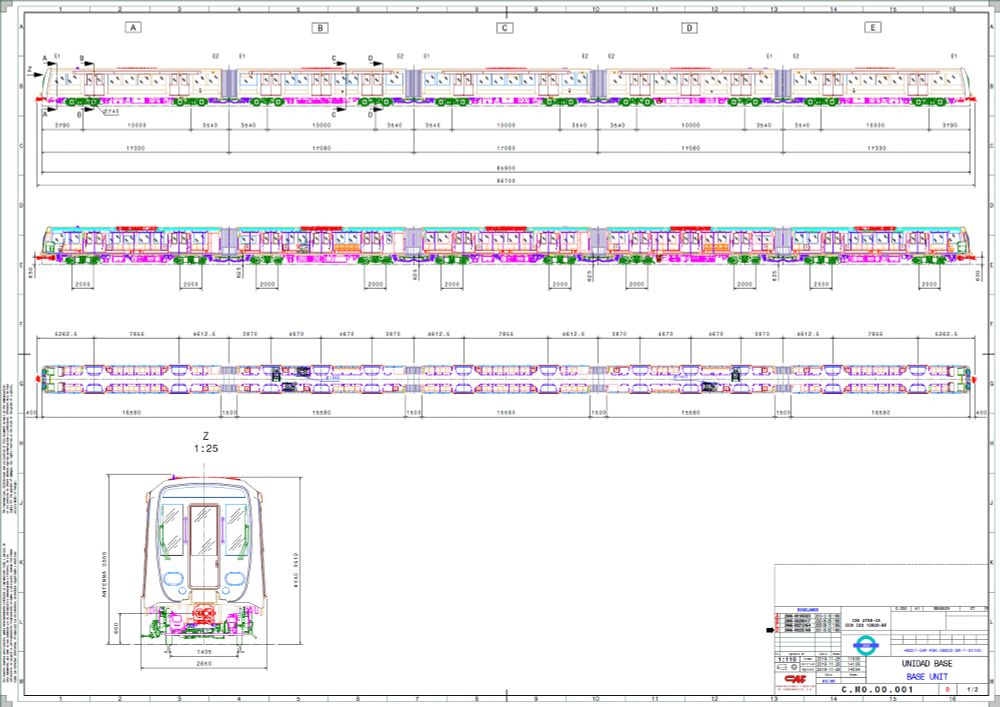
Task: Click the top section arrow labeled C
Action: 339,62
